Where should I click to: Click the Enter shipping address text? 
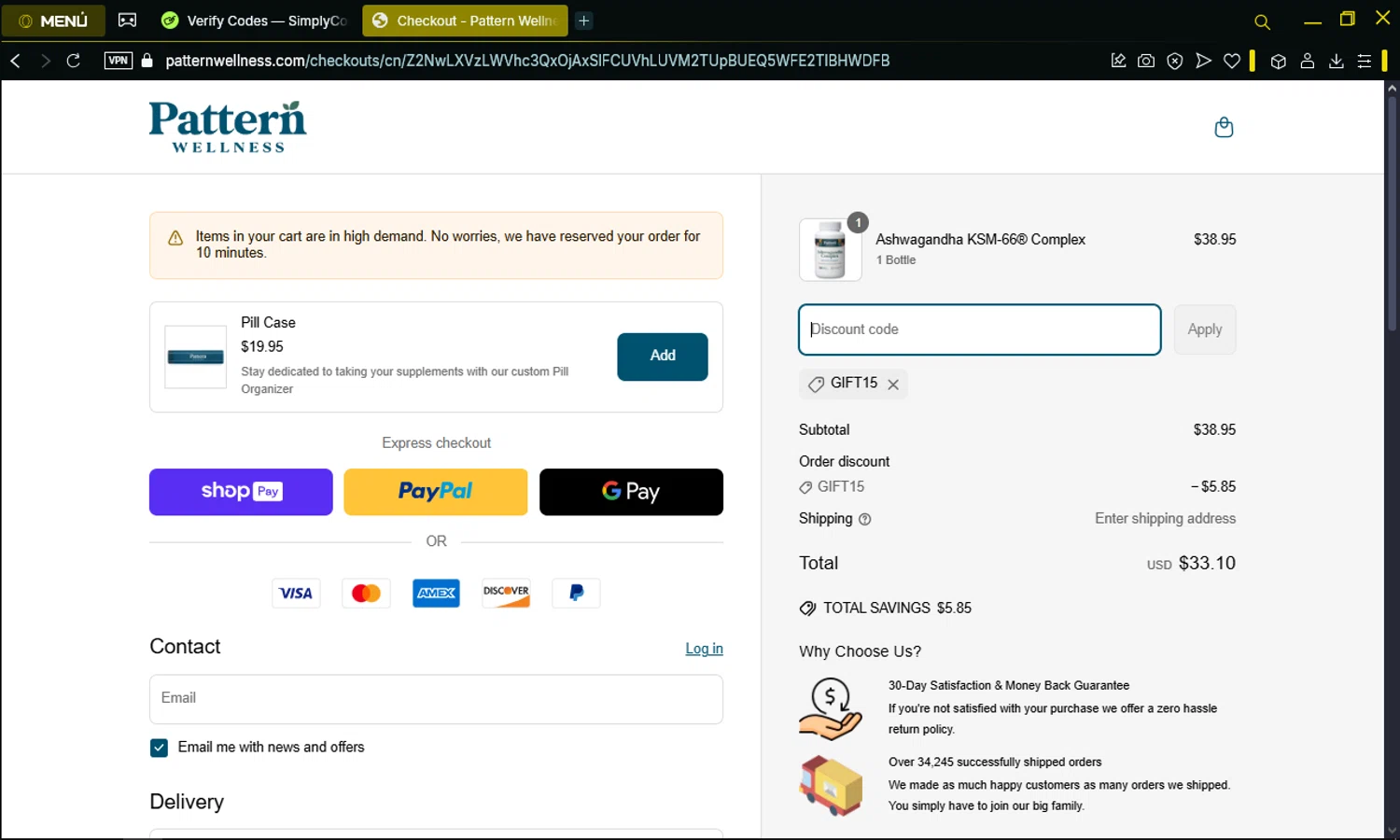(x=1165, y=519)
